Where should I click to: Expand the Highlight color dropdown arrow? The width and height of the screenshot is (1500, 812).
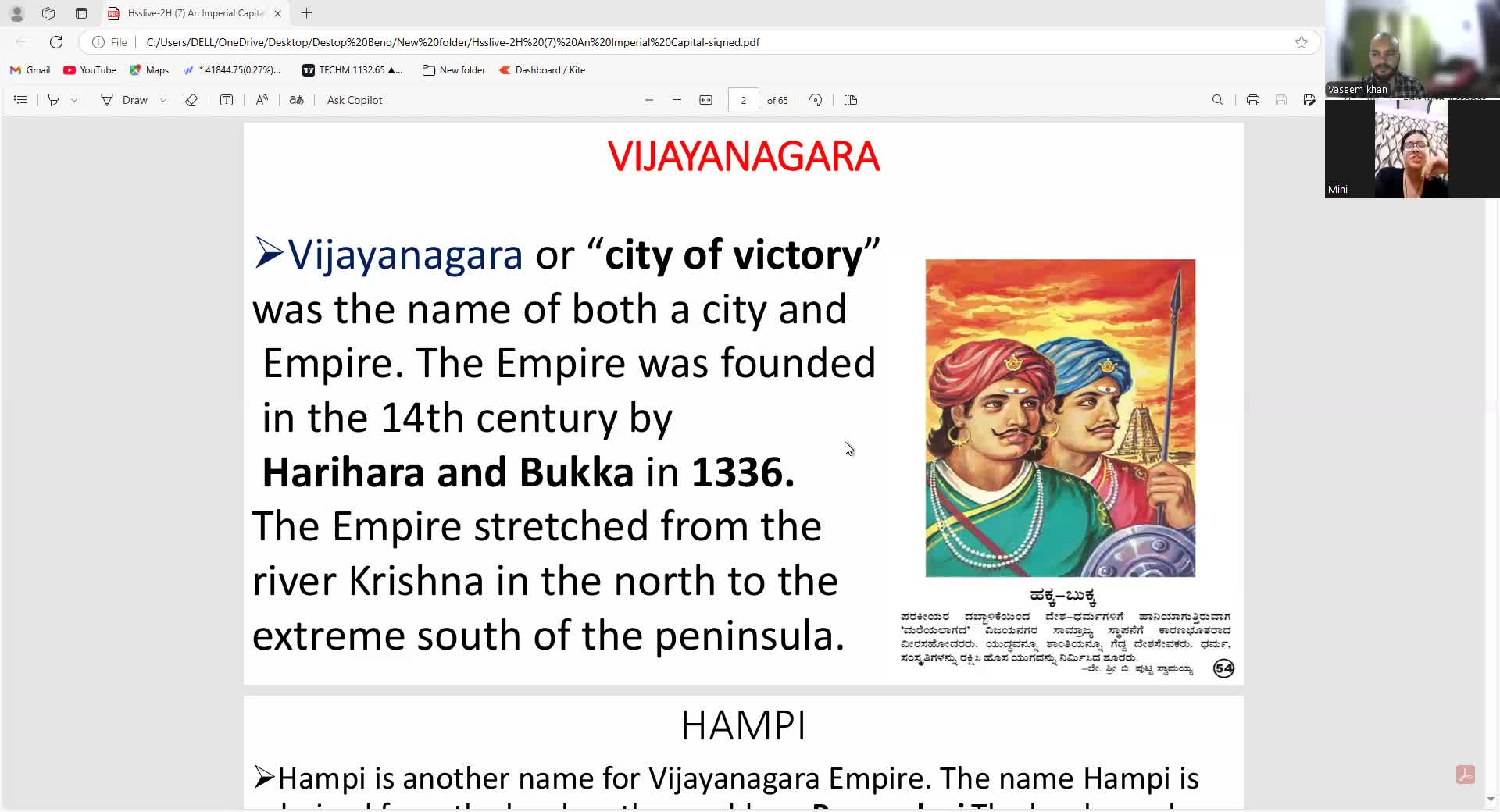point(74,100)
